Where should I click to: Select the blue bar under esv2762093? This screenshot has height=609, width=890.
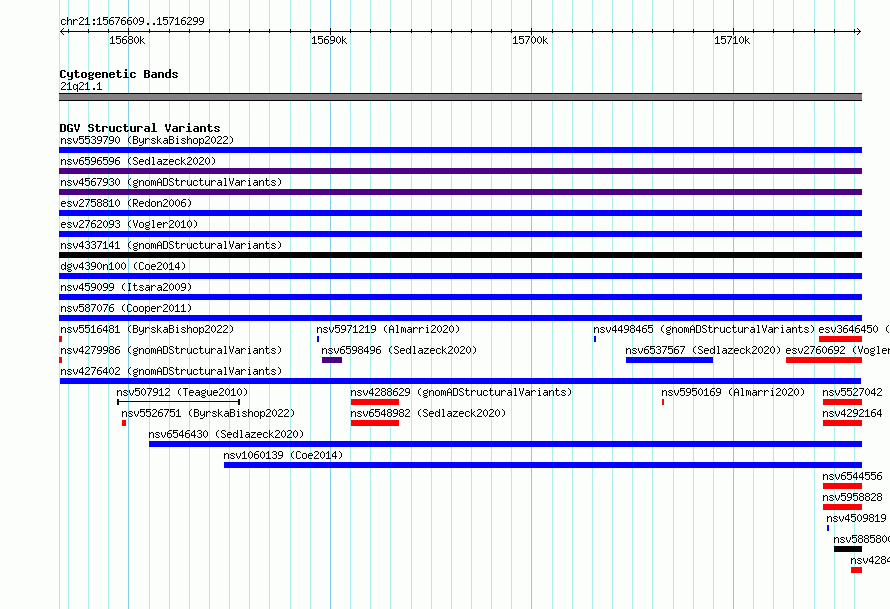click(460, 234)
